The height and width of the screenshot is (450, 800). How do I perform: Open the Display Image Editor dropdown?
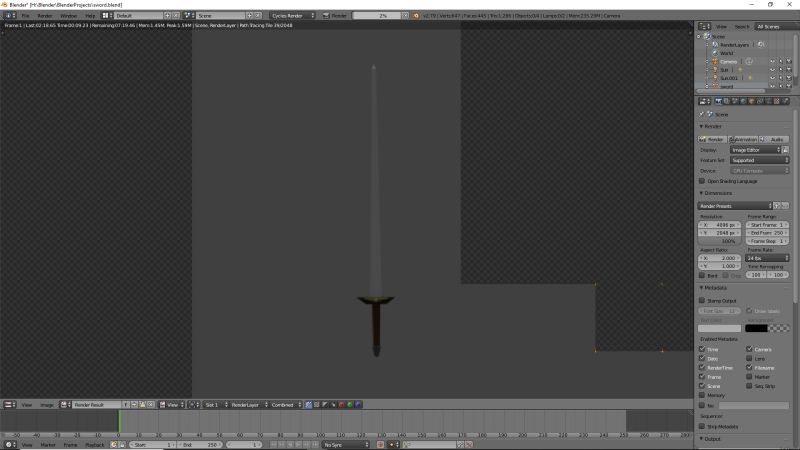pyautogui.click(x=755, y=150)
